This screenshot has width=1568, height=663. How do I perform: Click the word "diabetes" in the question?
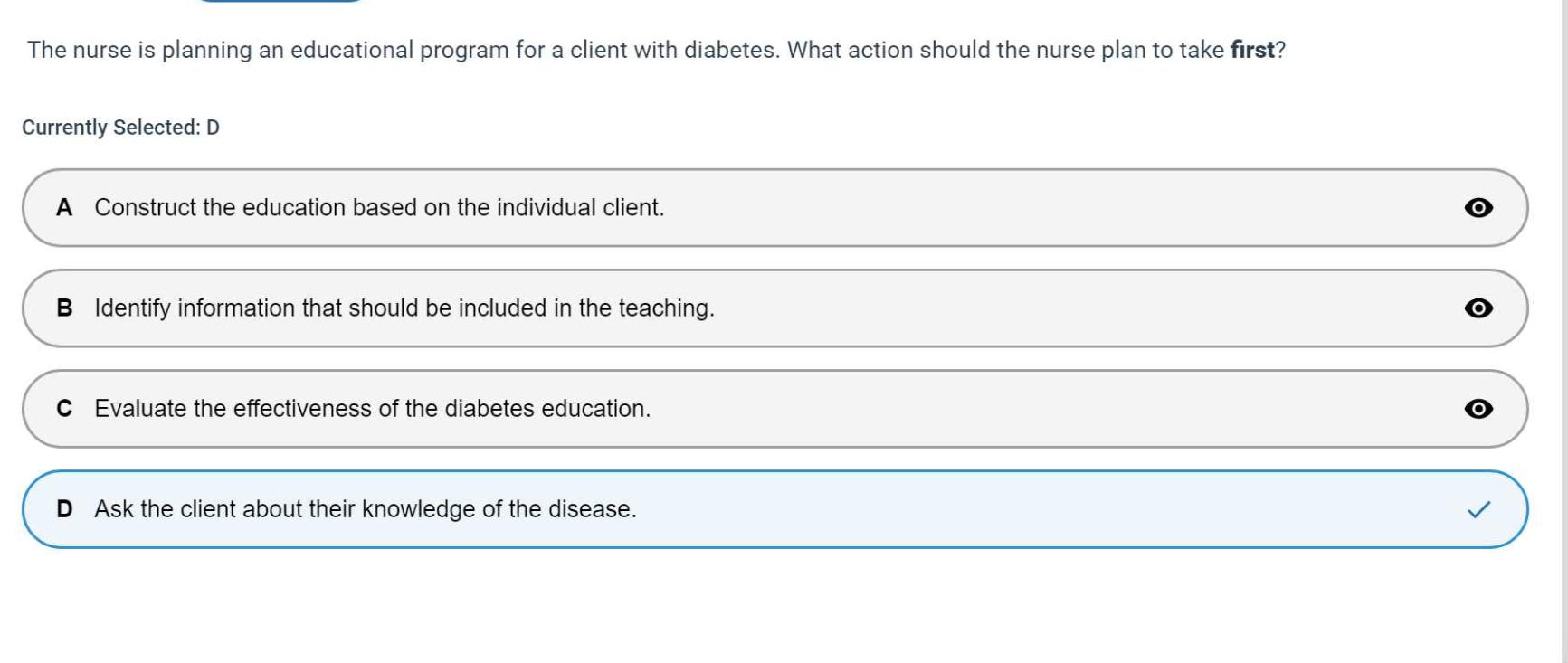(729, 50)
